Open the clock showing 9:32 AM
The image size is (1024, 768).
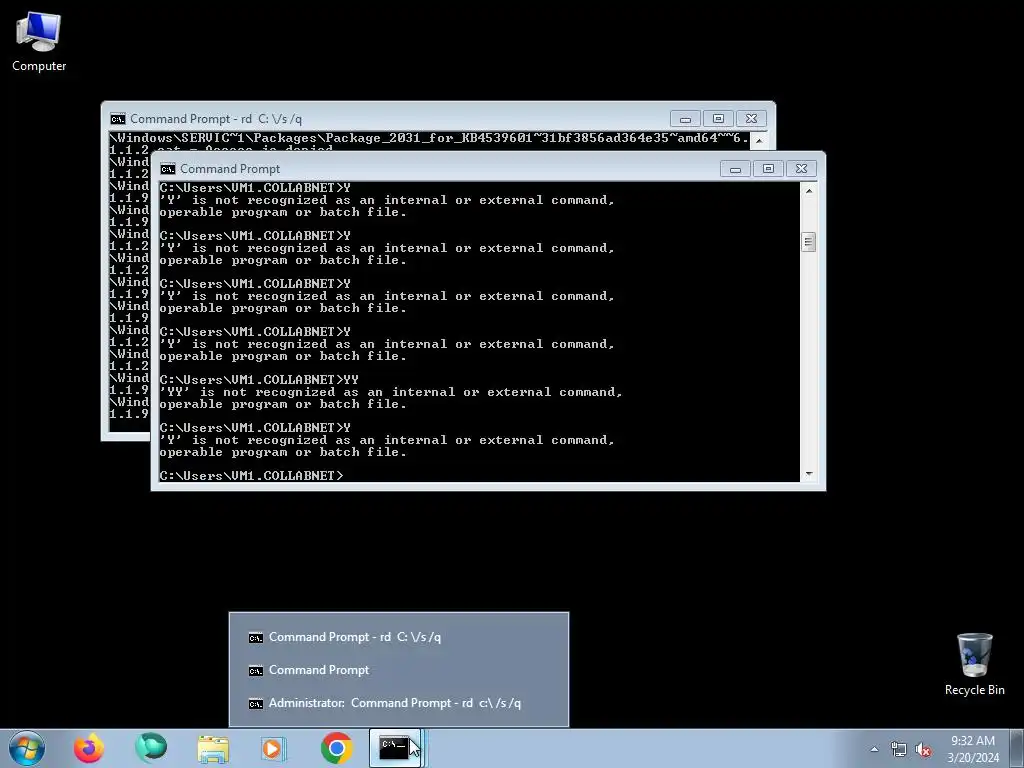(x=973, y=741)
